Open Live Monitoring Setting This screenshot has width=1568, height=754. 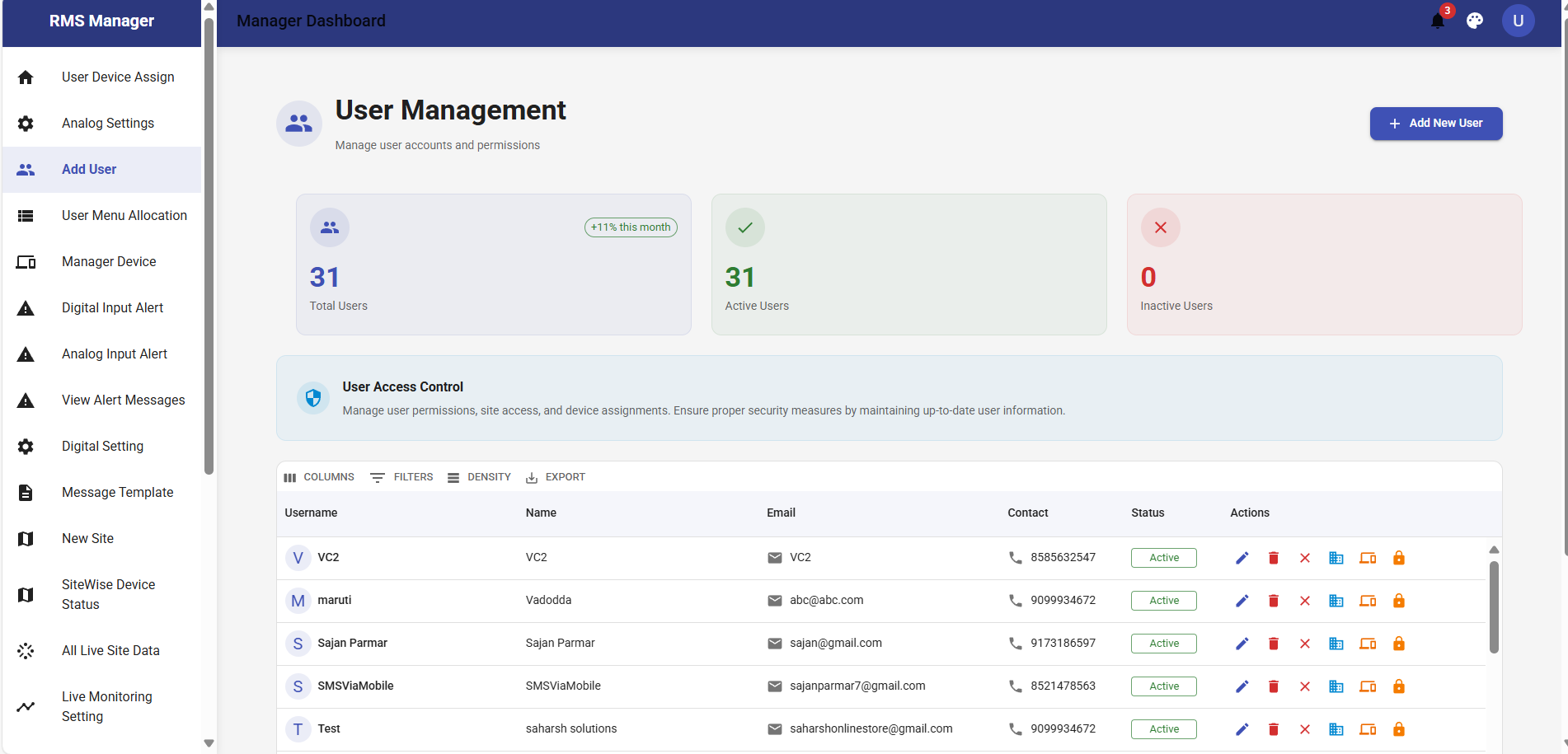coord(102,707)
